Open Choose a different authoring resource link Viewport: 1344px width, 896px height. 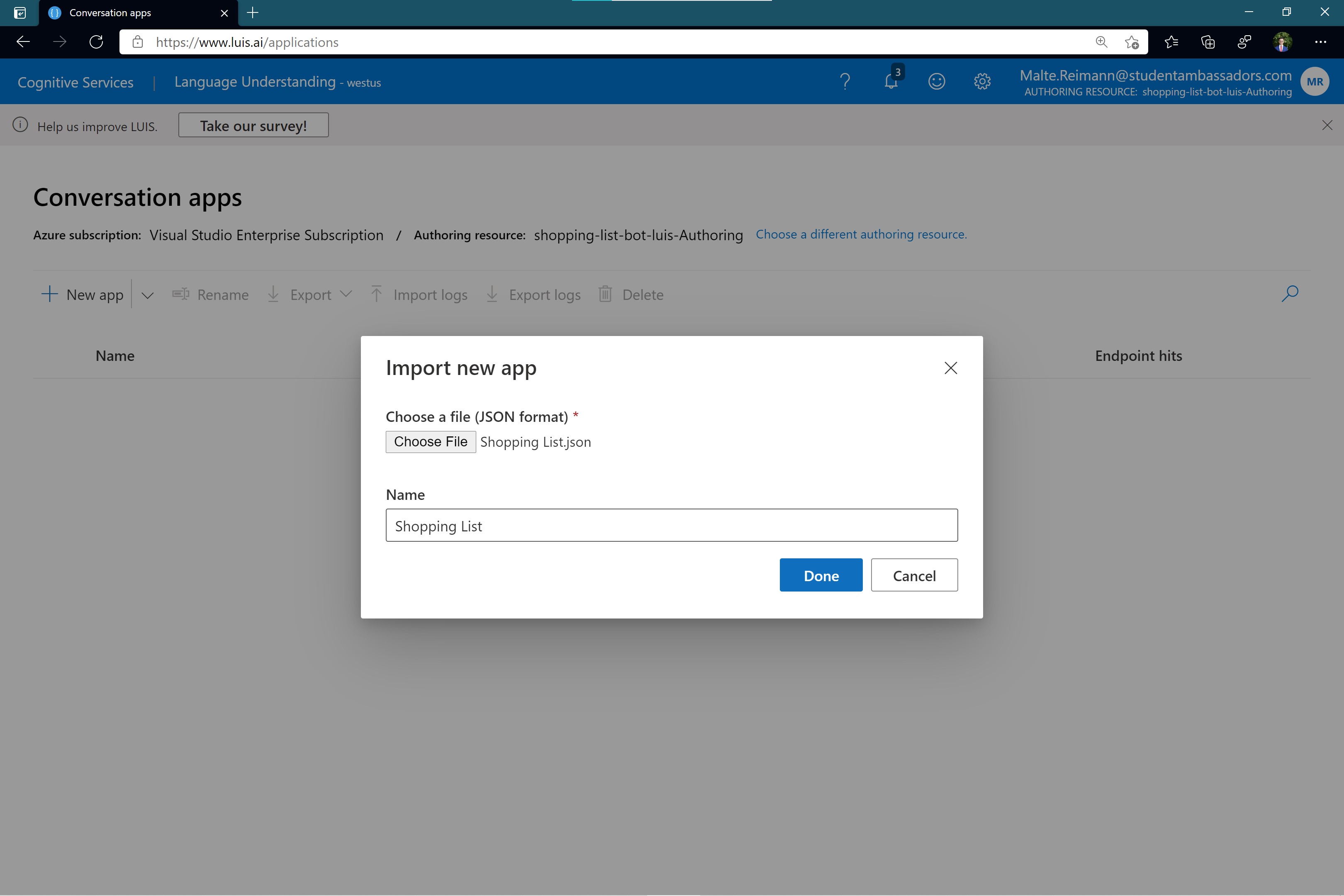(x=861, y=234)
